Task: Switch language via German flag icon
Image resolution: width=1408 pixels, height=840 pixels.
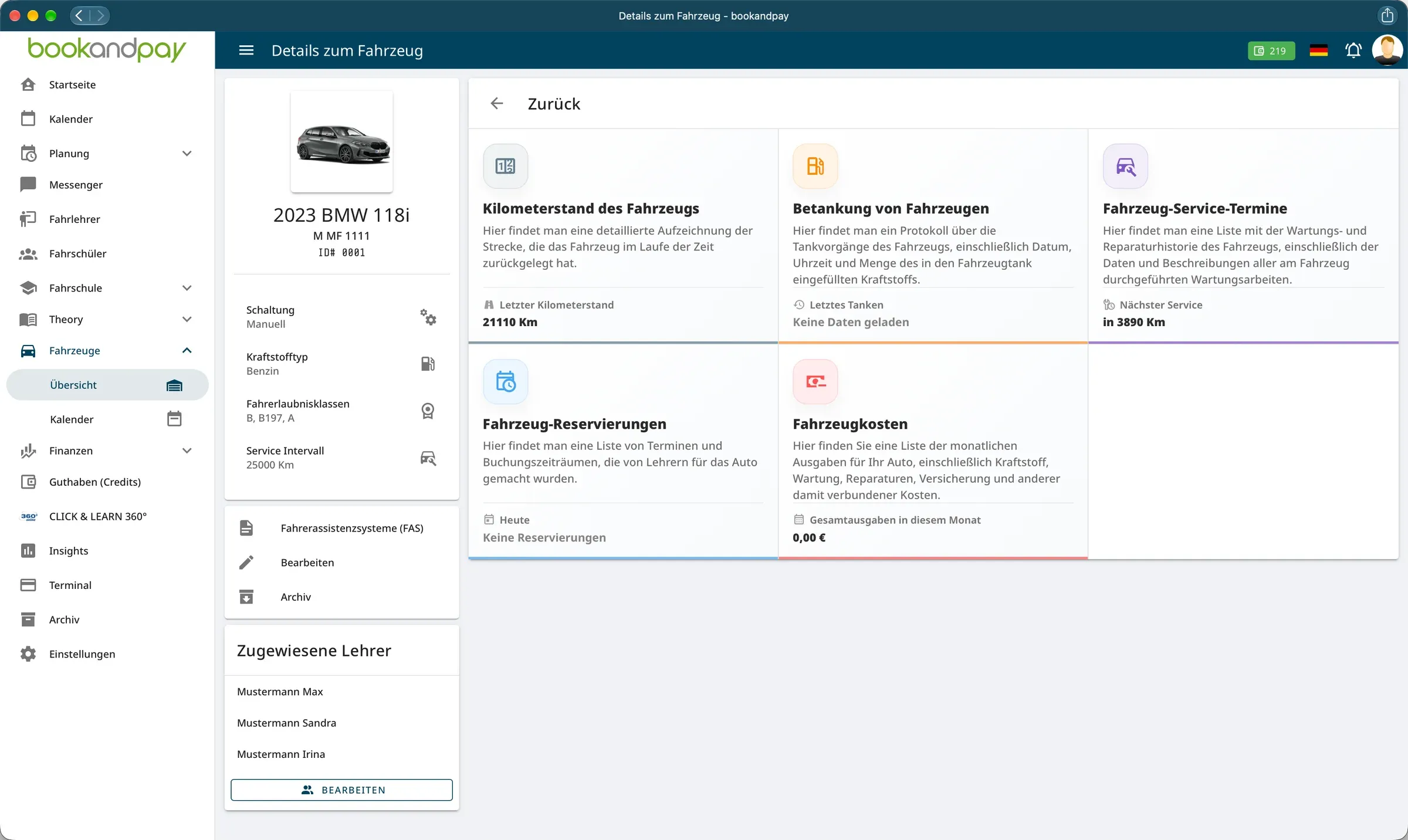Action: pos(1318,50)
